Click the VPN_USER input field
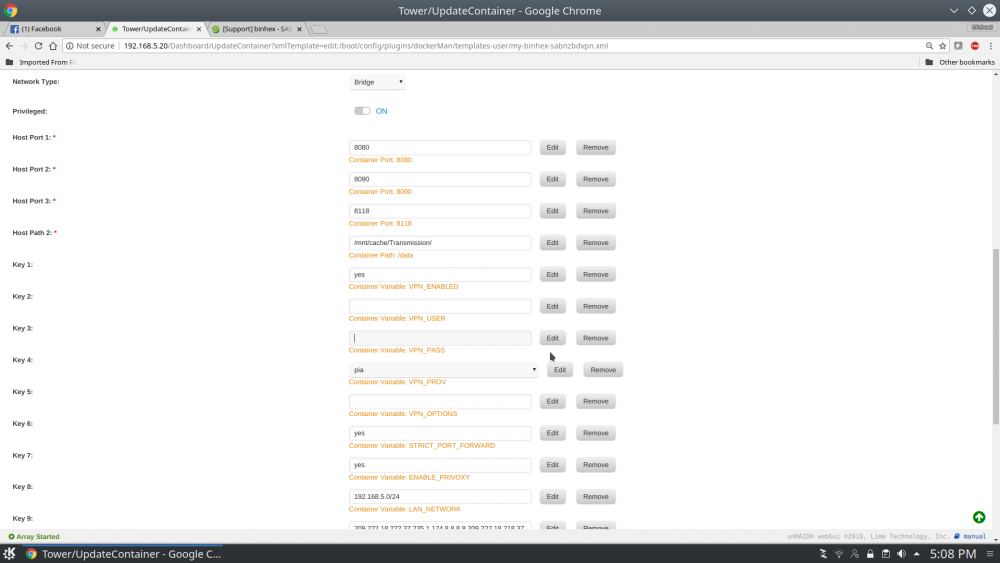Screen dimensions: 1000x563 tap(440, 307)
